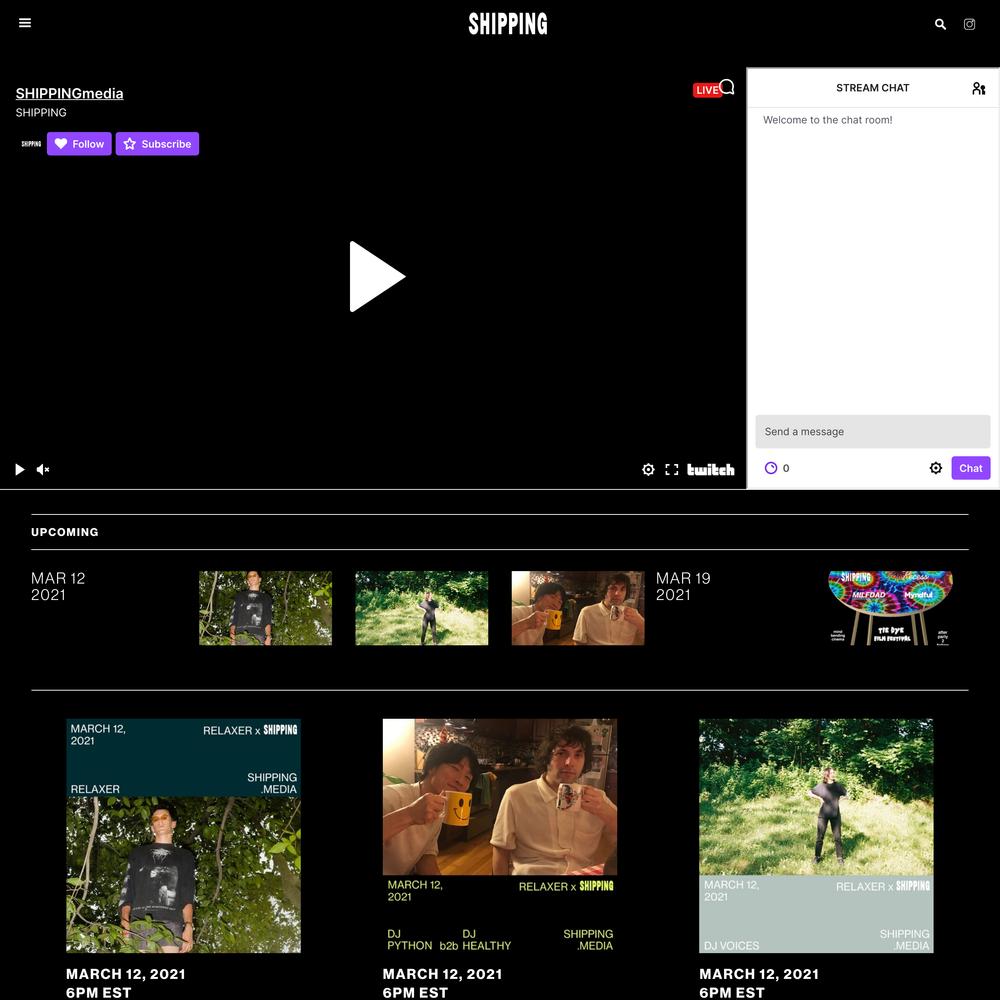Click the small play control in player bar
The image size is (1000, 1000).
(x=20, y=469)
